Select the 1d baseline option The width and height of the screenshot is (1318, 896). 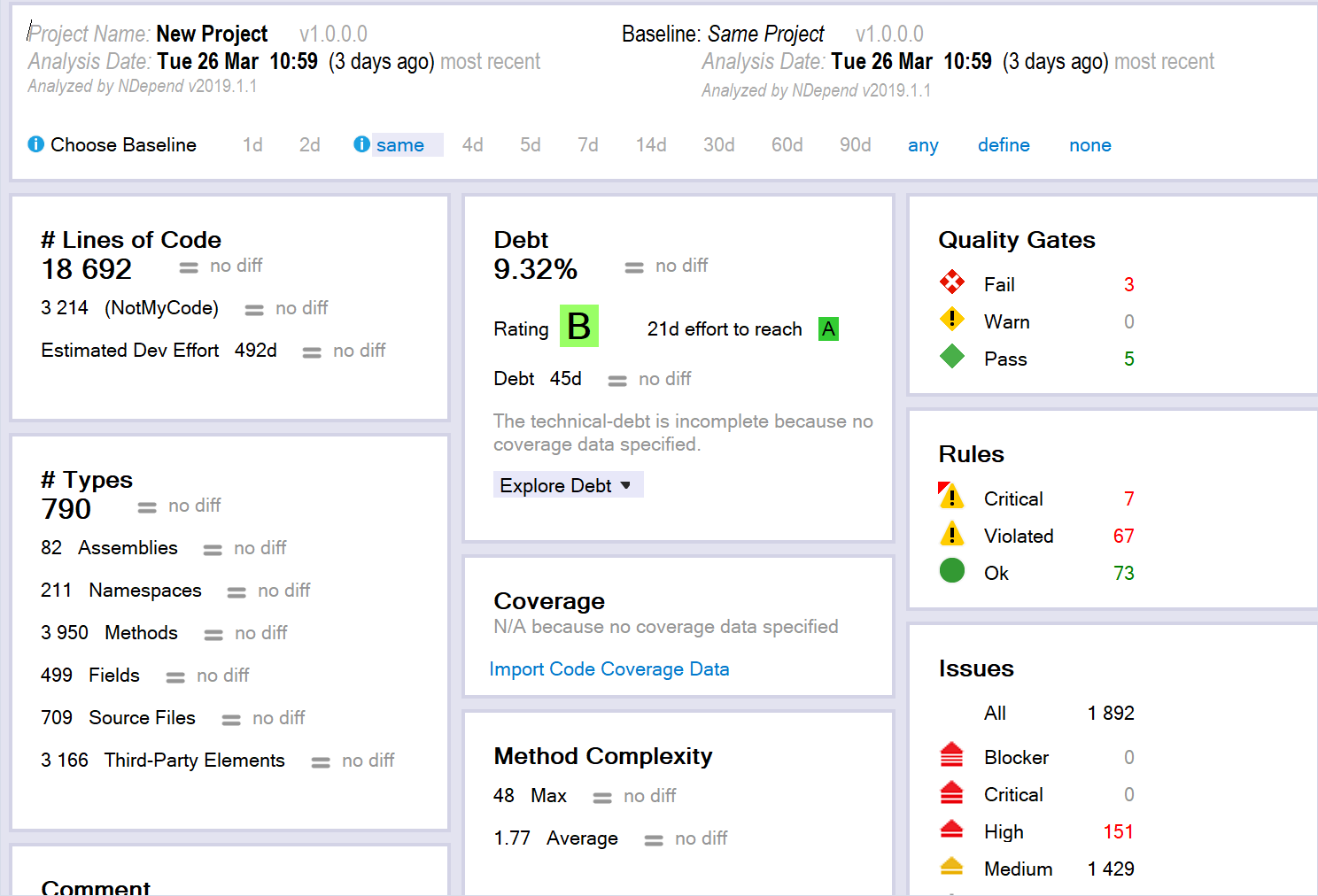click(x=252, y=145)
